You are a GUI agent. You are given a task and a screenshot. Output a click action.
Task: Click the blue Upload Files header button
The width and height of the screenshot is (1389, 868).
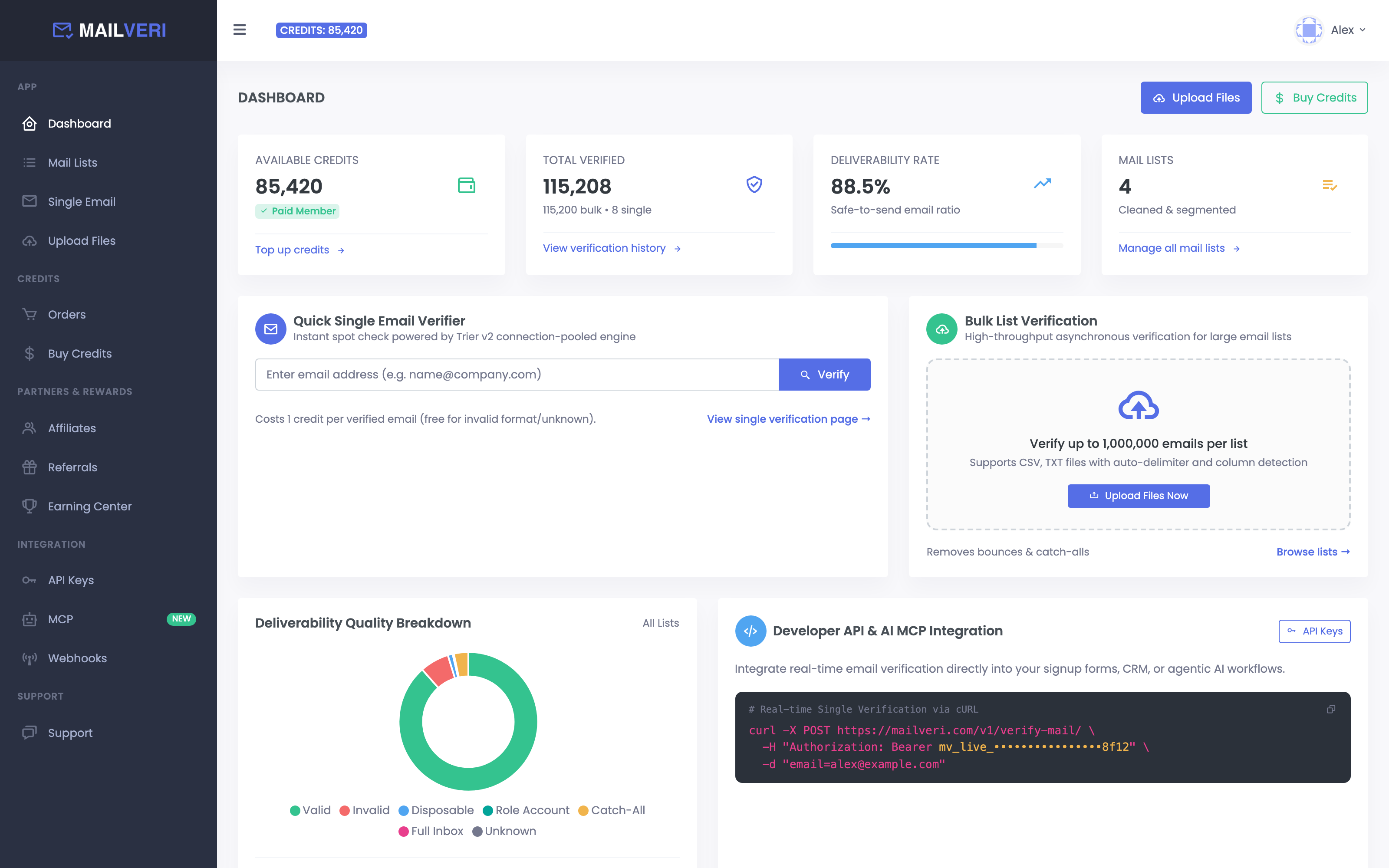click(1195, 98)
